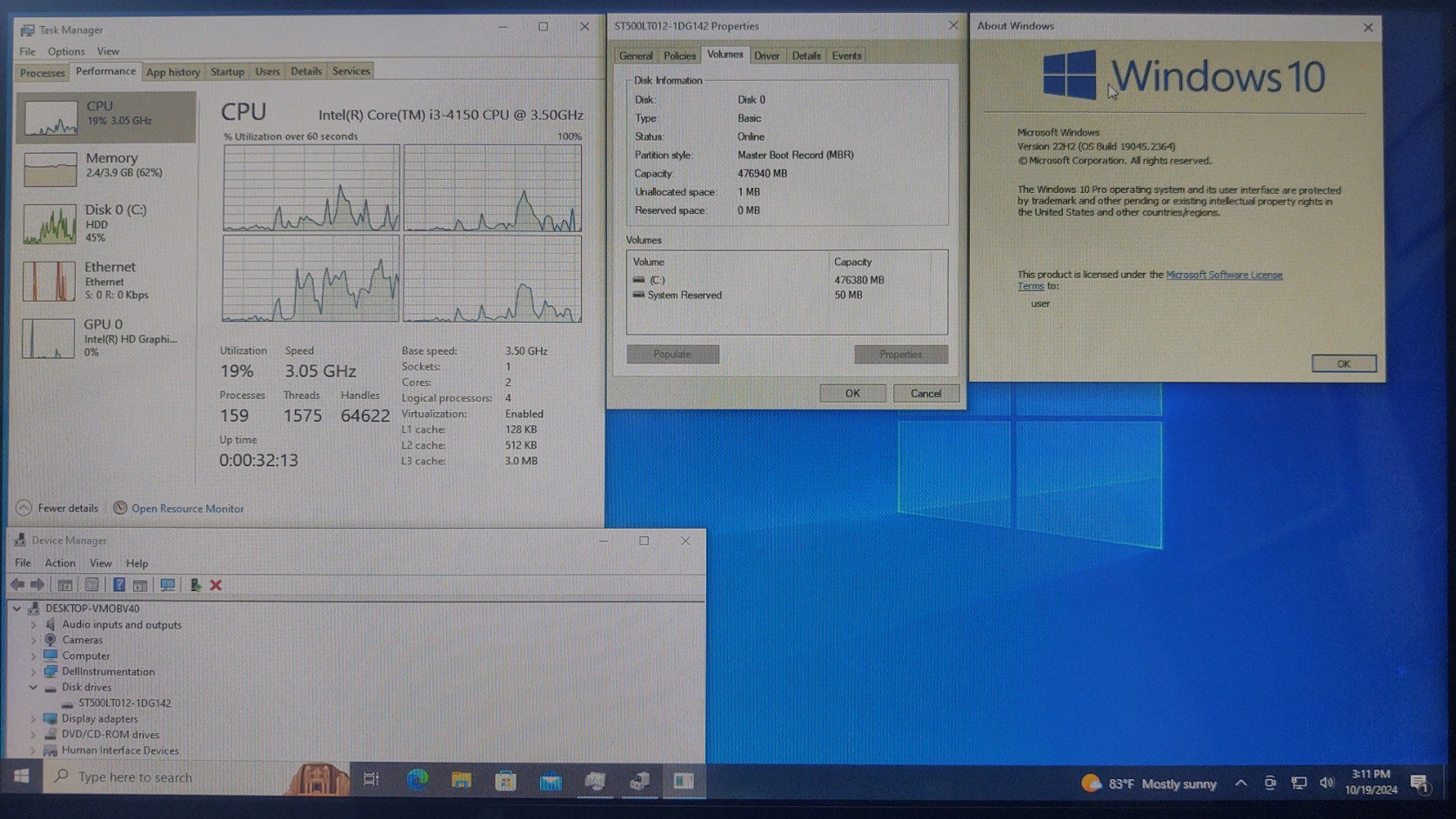The width and height of the screenshot is (1456, 819).
Task: Click the red Uninstall device X icon
Action: [x=216, y=585]
